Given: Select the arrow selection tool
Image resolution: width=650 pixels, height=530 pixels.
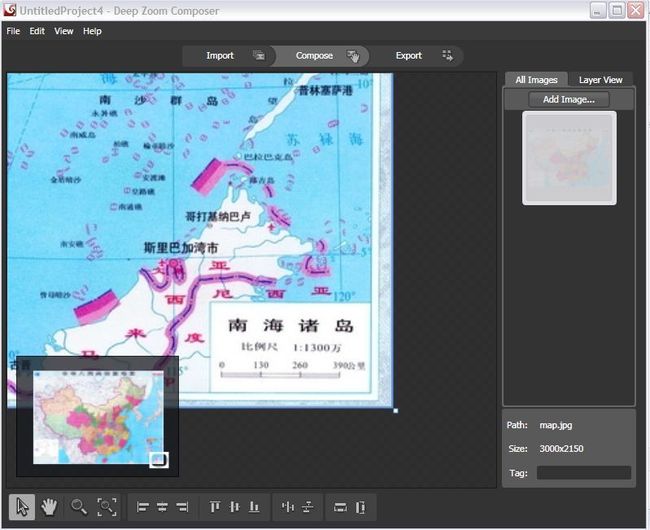Looking at the screenshot, I should tap(22, 507).
